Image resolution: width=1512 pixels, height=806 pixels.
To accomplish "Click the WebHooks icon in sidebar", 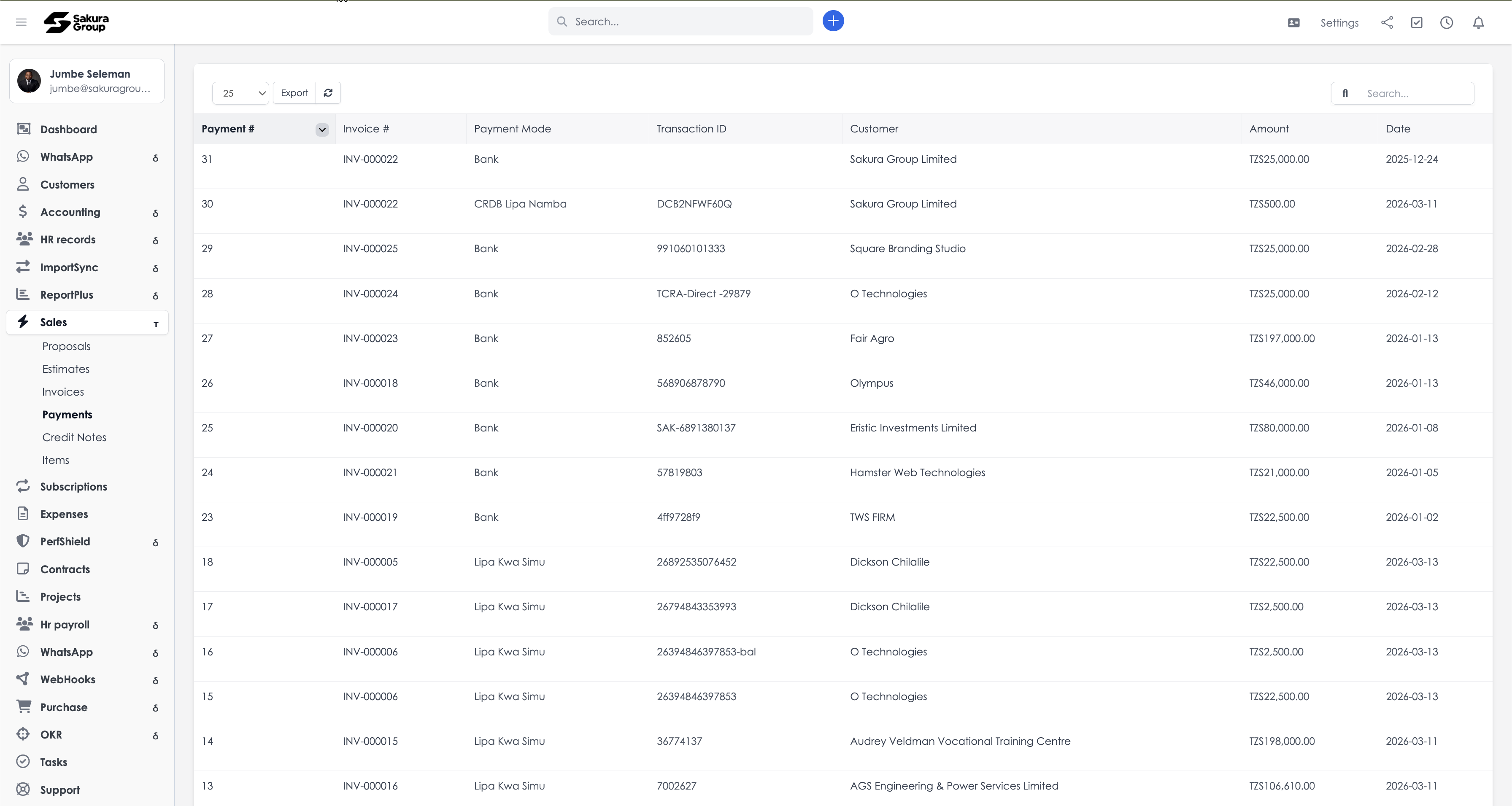I will (23, 679).
